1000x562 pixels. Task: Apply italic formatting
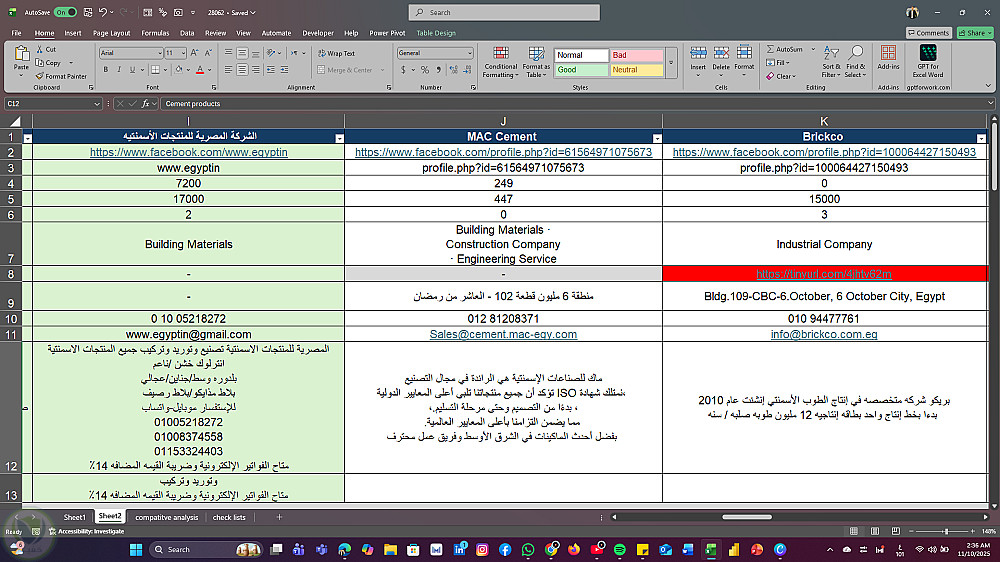[x=119, y=70]
